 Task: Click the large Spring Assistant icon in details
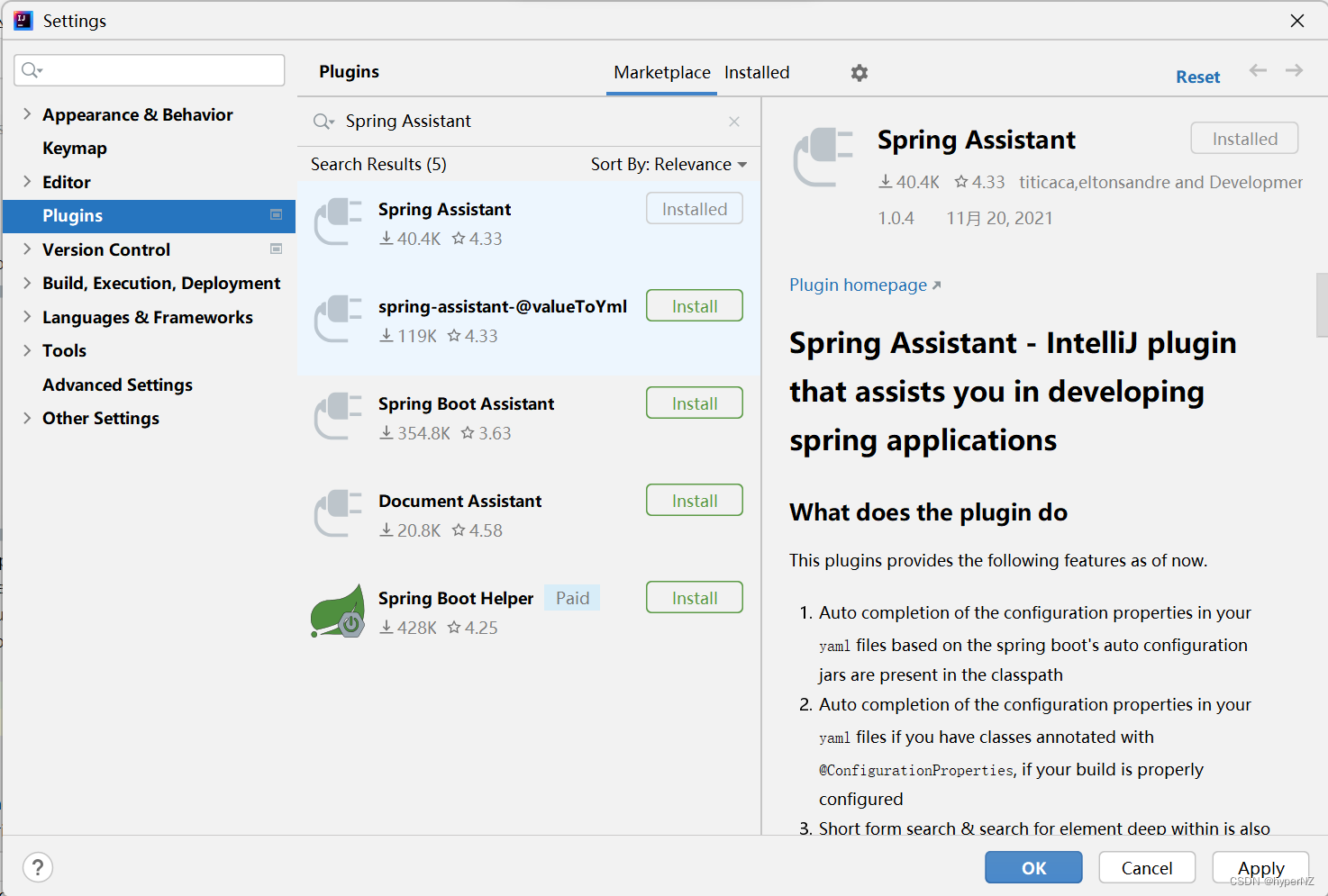tap(823, 158)
